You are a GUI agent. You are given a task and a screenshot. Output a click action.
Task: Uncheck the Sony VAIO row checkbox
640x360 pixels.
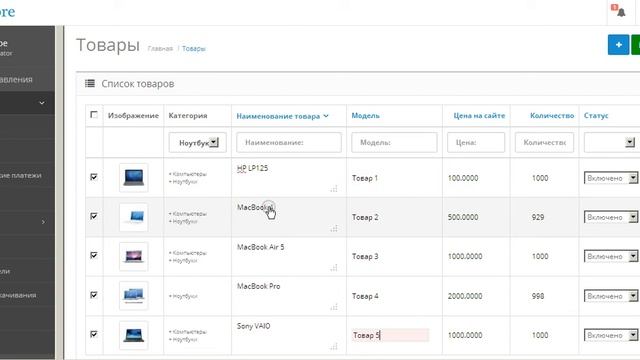click(x=94, y=334)
